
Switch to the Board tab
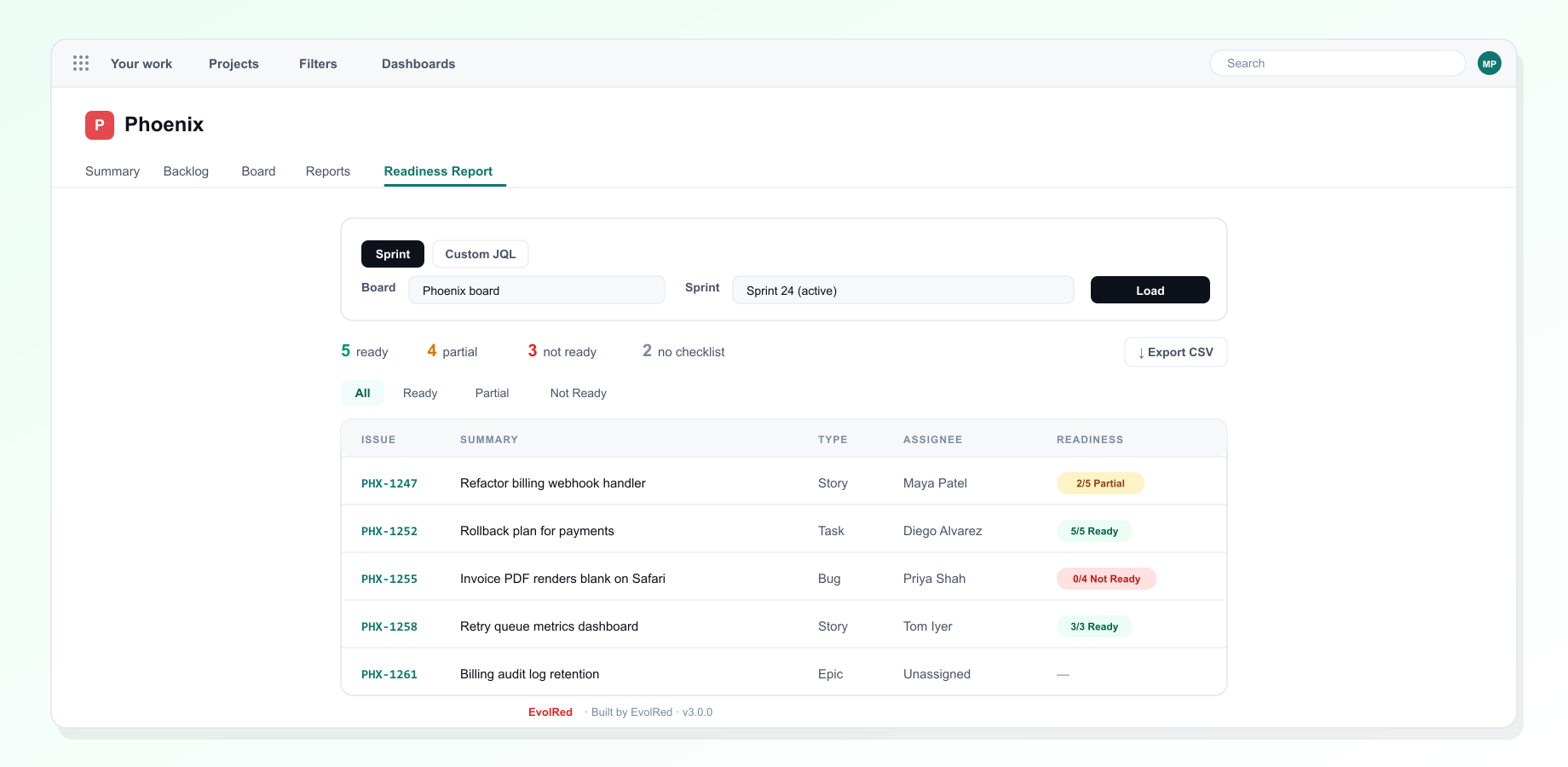pos(258,171)
